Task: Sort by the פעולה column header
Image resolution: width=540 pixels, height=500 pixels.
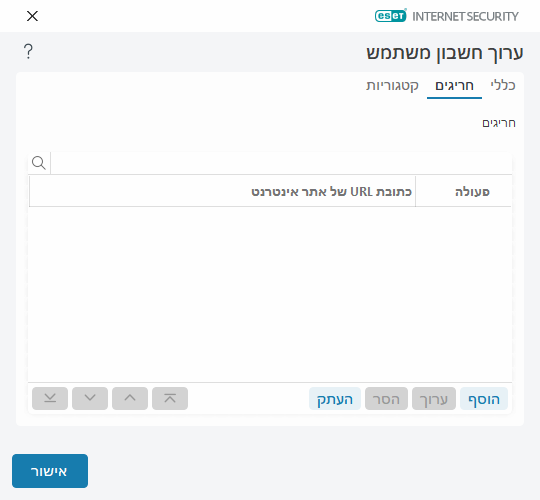Action: pyautogui.click(x=464, y=191)
